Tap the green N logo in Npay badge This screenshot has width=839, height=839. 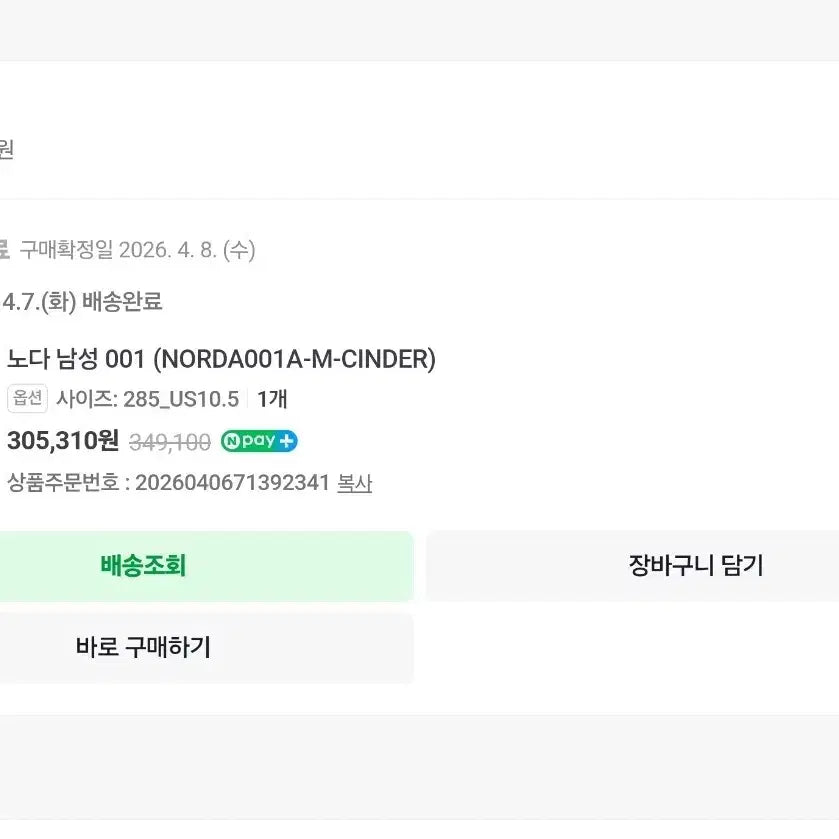pyautogui.click(x=231, y=441)
